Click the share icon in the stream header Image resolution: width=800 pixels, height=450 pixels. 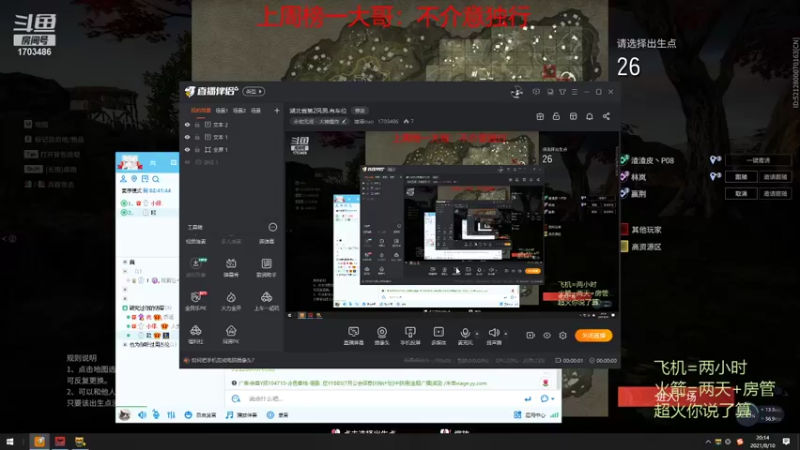pos(606,116)
